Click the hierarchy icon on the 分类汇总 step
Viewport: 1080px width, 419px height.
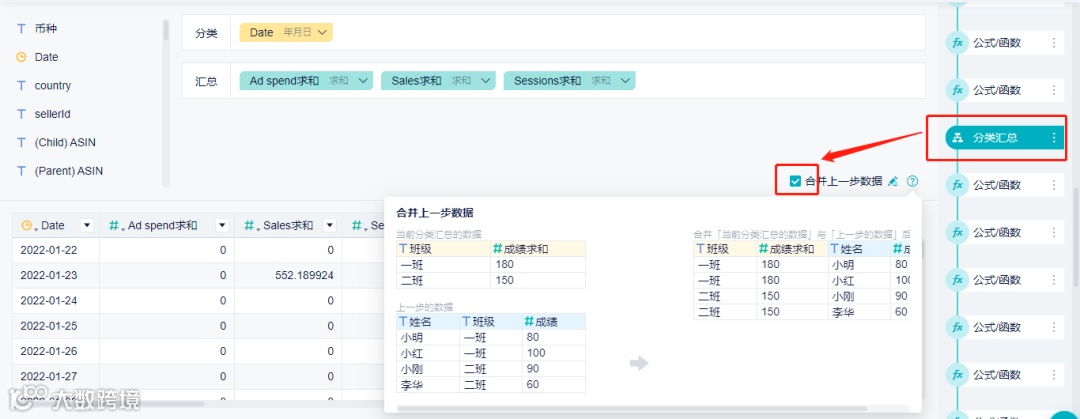957,138
